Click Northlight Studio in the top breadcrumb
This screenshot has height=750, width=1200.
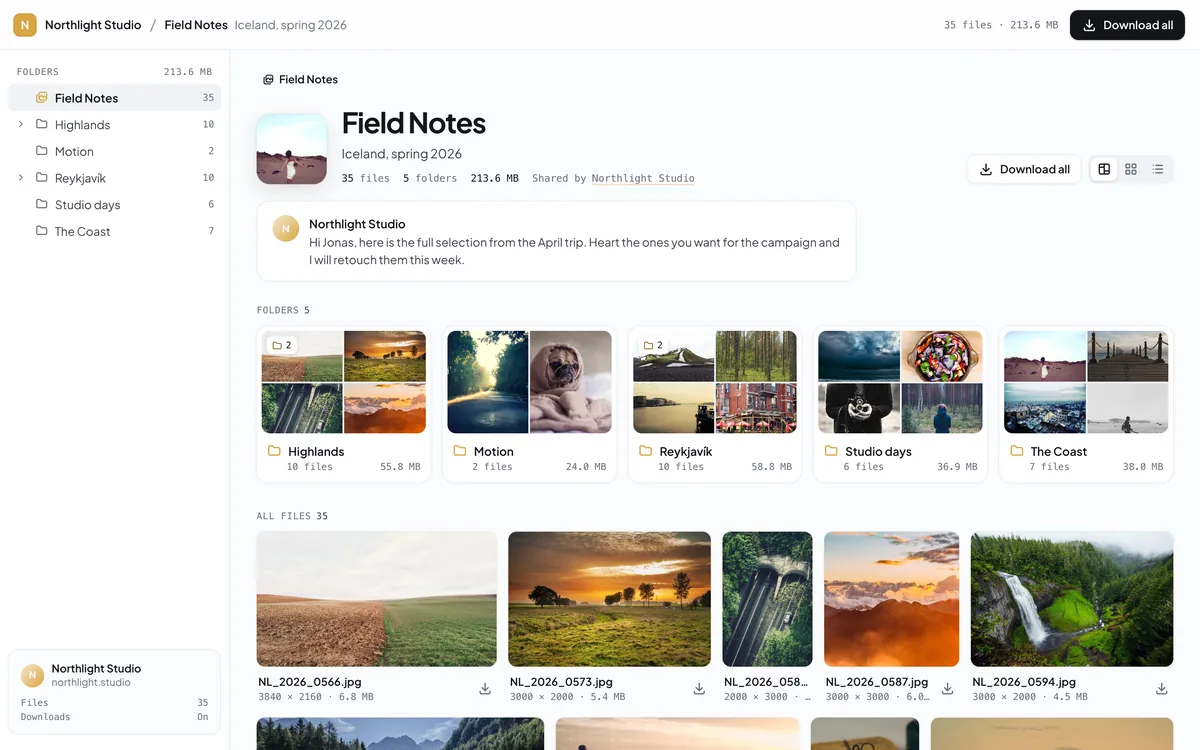pyautogui.click(x=93, y=25)
